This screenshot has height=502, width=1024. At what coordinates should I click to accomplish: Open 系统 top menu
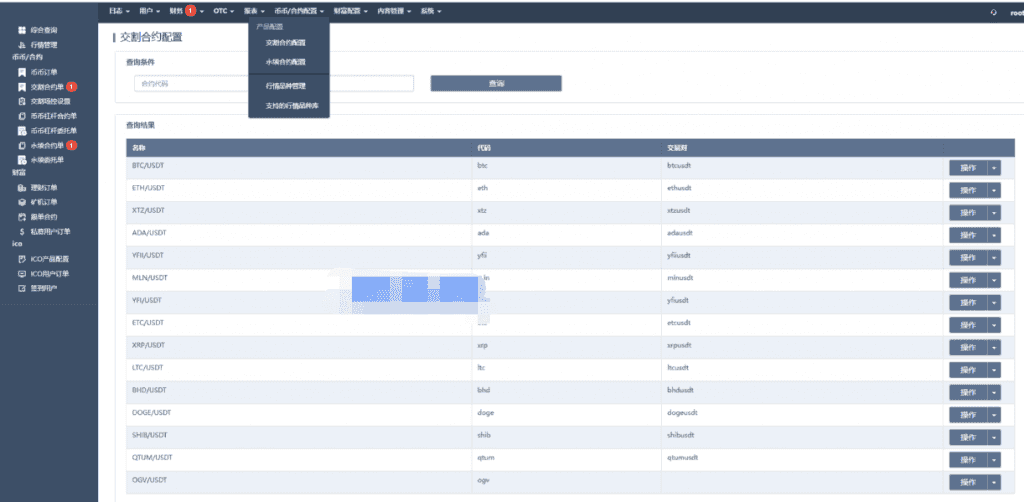430,12
